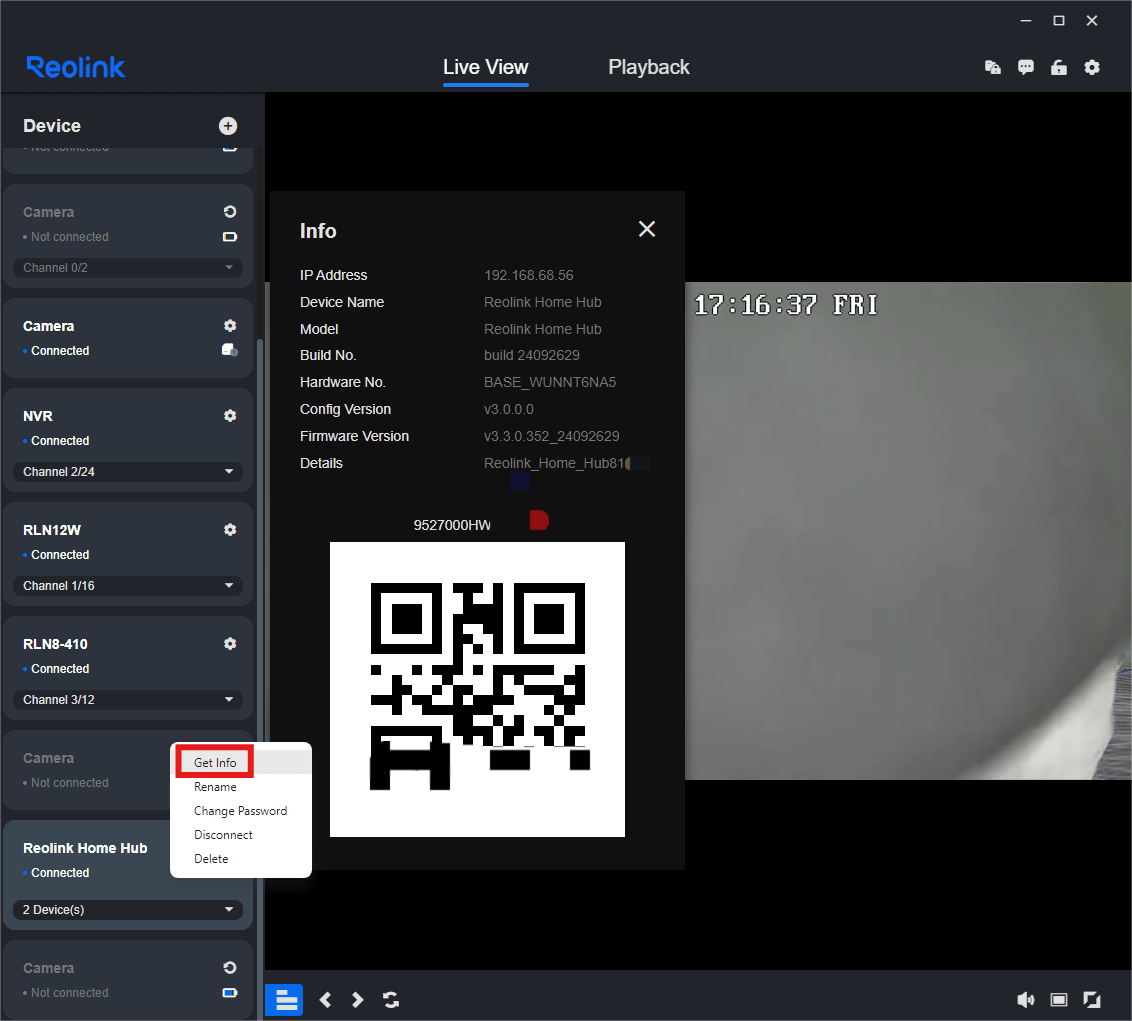
Task: Switch to Playback tab
Action: [648, 67]
